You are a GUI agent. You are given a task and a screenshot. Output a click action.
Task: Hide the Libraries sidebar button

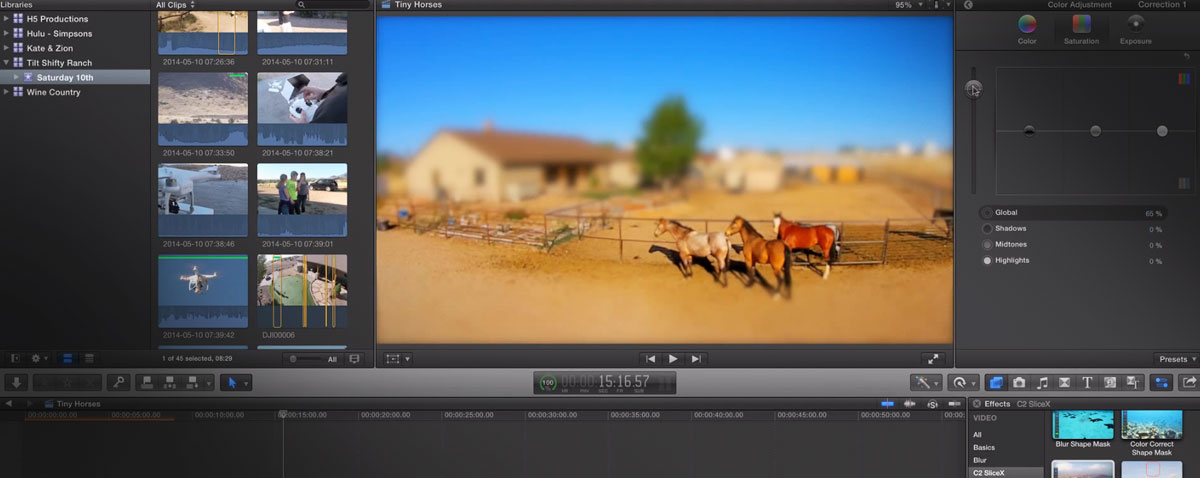15,358
